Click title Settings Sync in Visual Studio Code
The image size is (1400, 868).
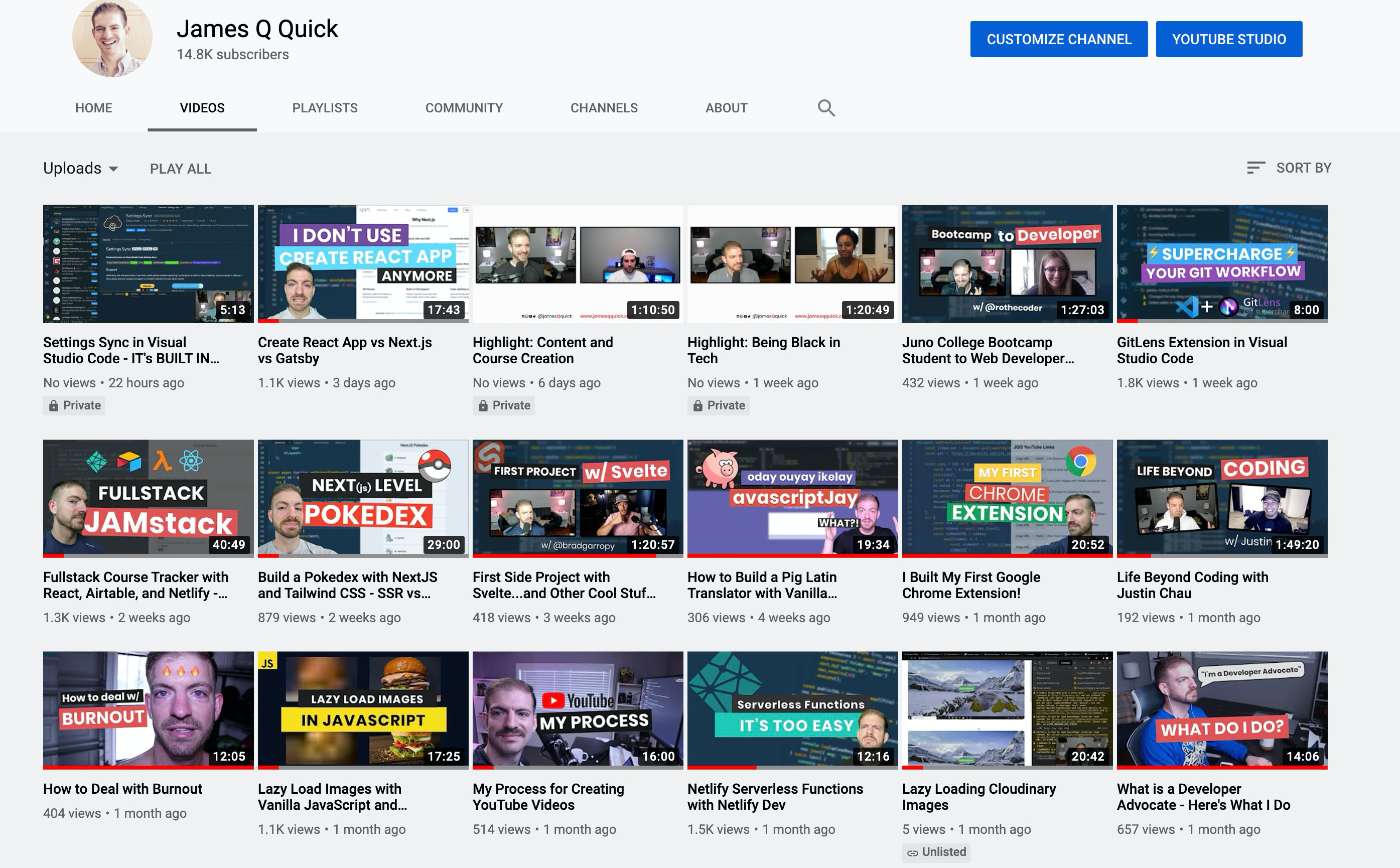point(131,350)
